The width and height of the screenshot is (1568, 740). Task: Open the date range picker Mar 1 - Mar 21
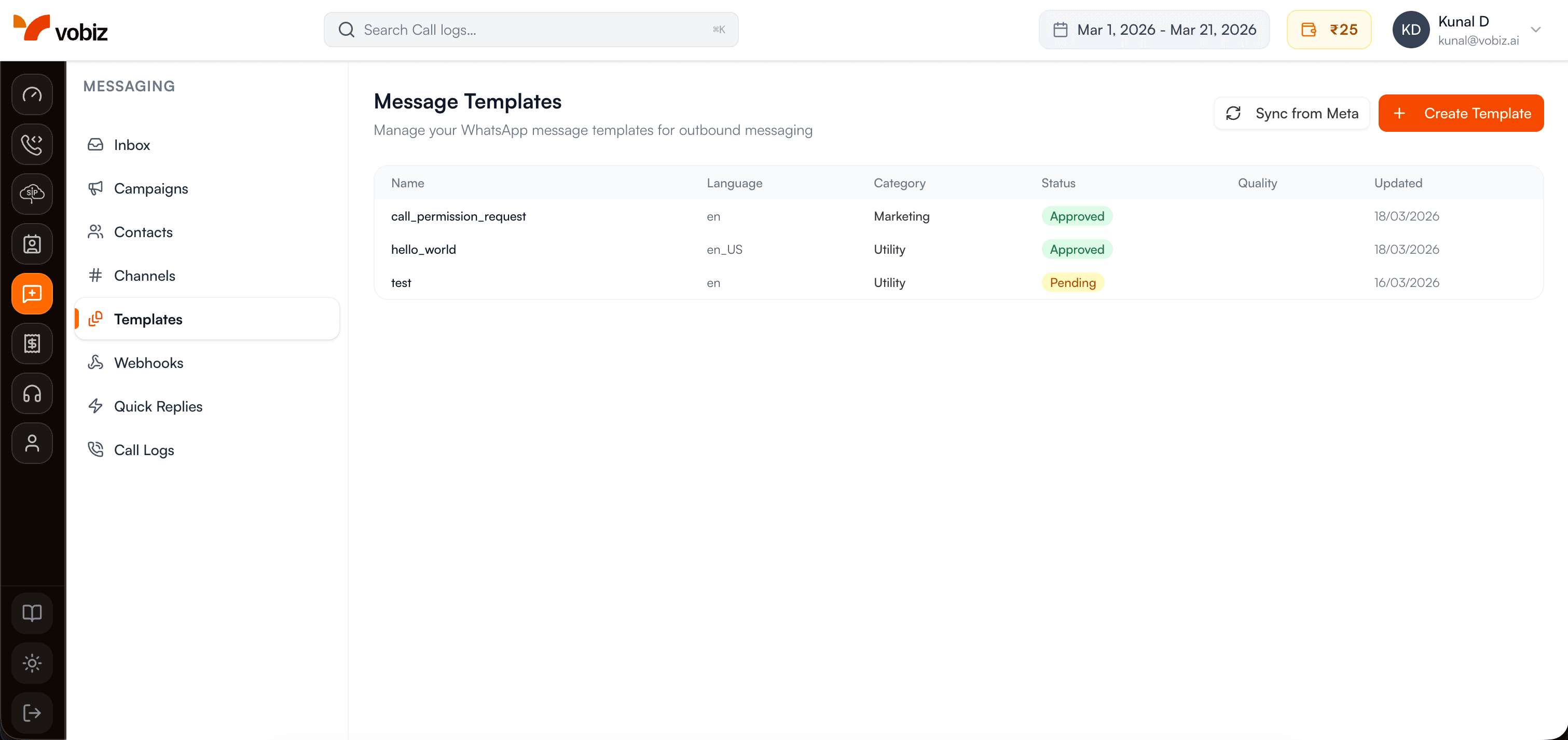pyautogui.click(x=1153, y=29)
